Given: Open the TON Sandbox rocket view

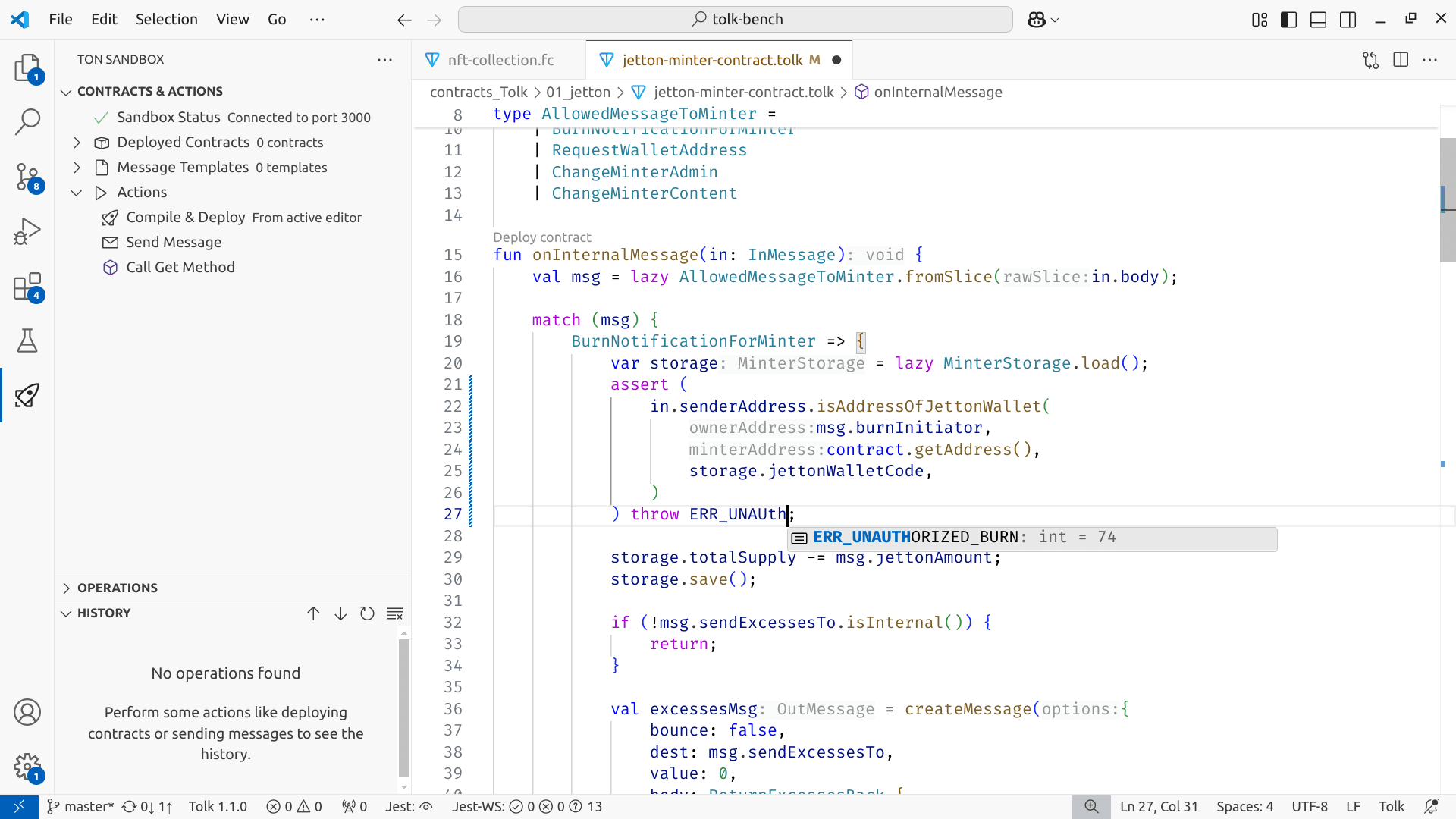Looking at the screenshot, I should (x=27, y=395).
